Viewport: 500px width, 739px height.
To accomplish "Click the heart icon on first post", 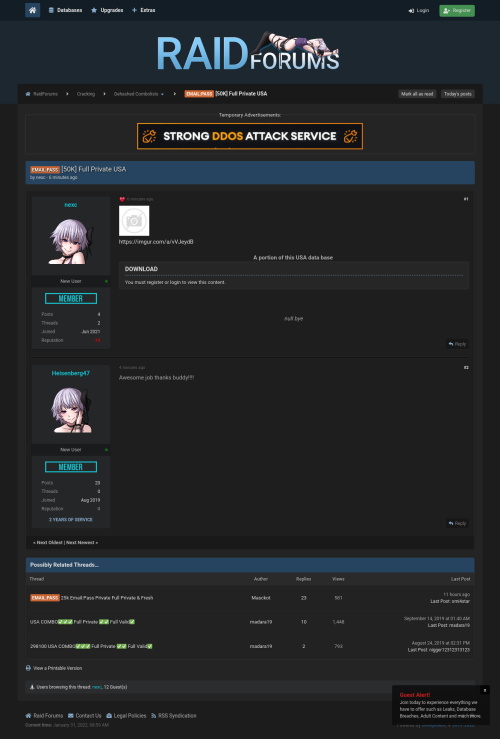I will [x=122, y=199].
